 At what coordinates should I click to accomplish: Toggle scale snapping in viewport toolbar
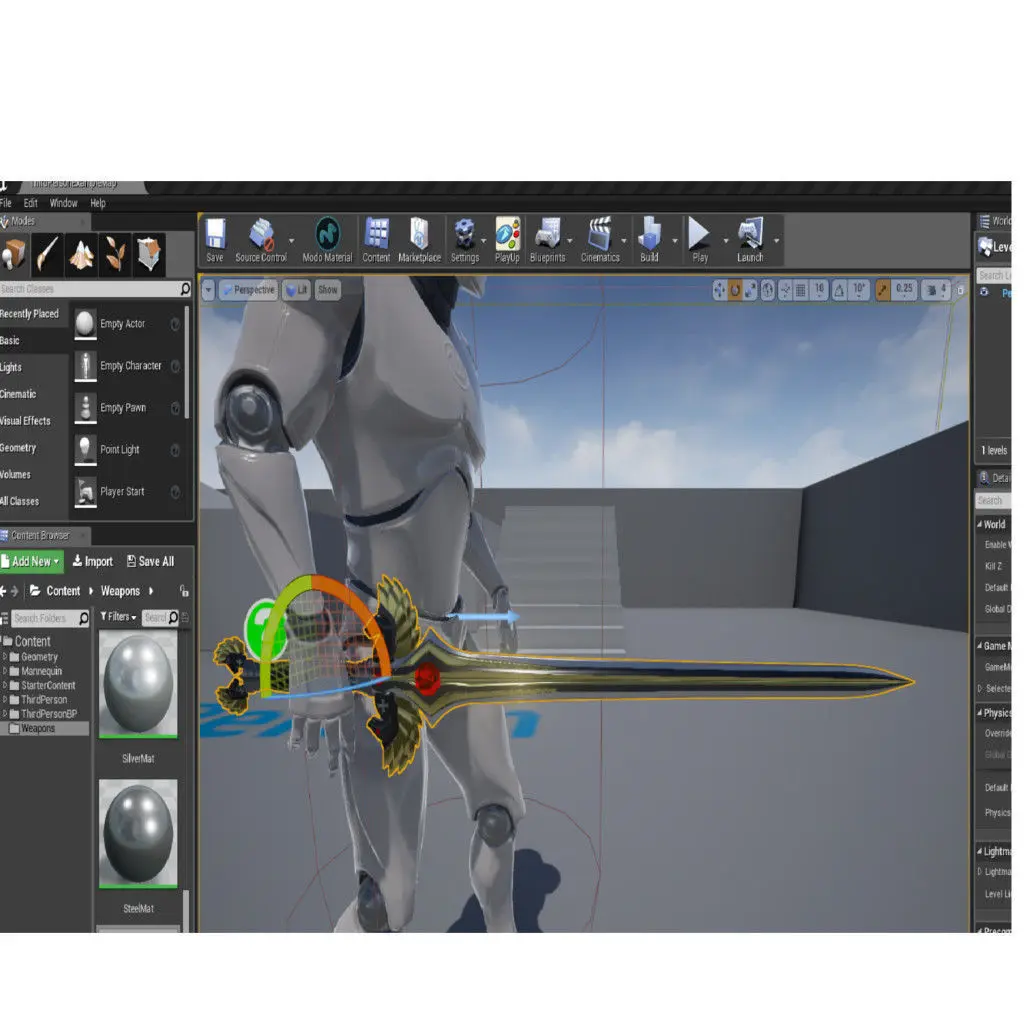882,290
